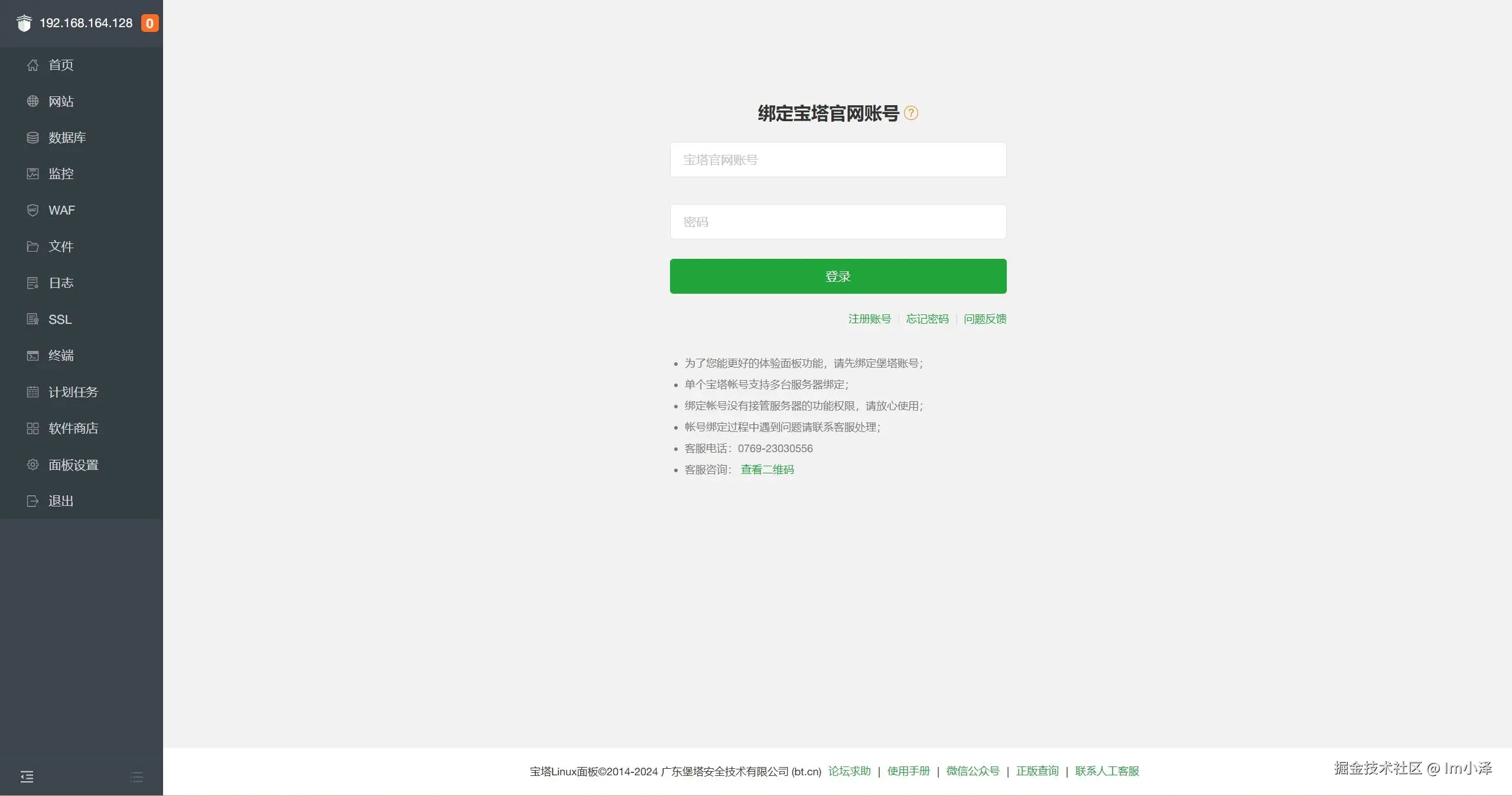Image resolution: width=1512 pixels, height=796 pixels.
Task: Click the 使用手册 manual link in footer
Action: [908, 771]
